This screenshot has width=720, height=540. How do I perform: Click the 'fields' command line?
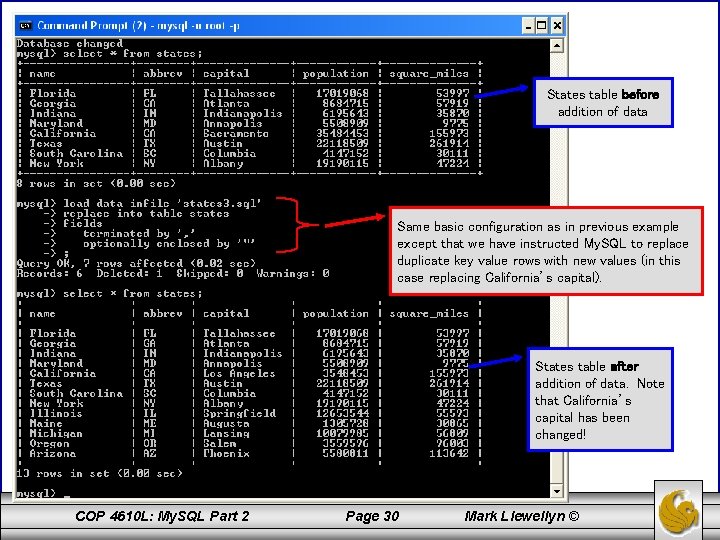pyautogui.click(x=83, y=224)
